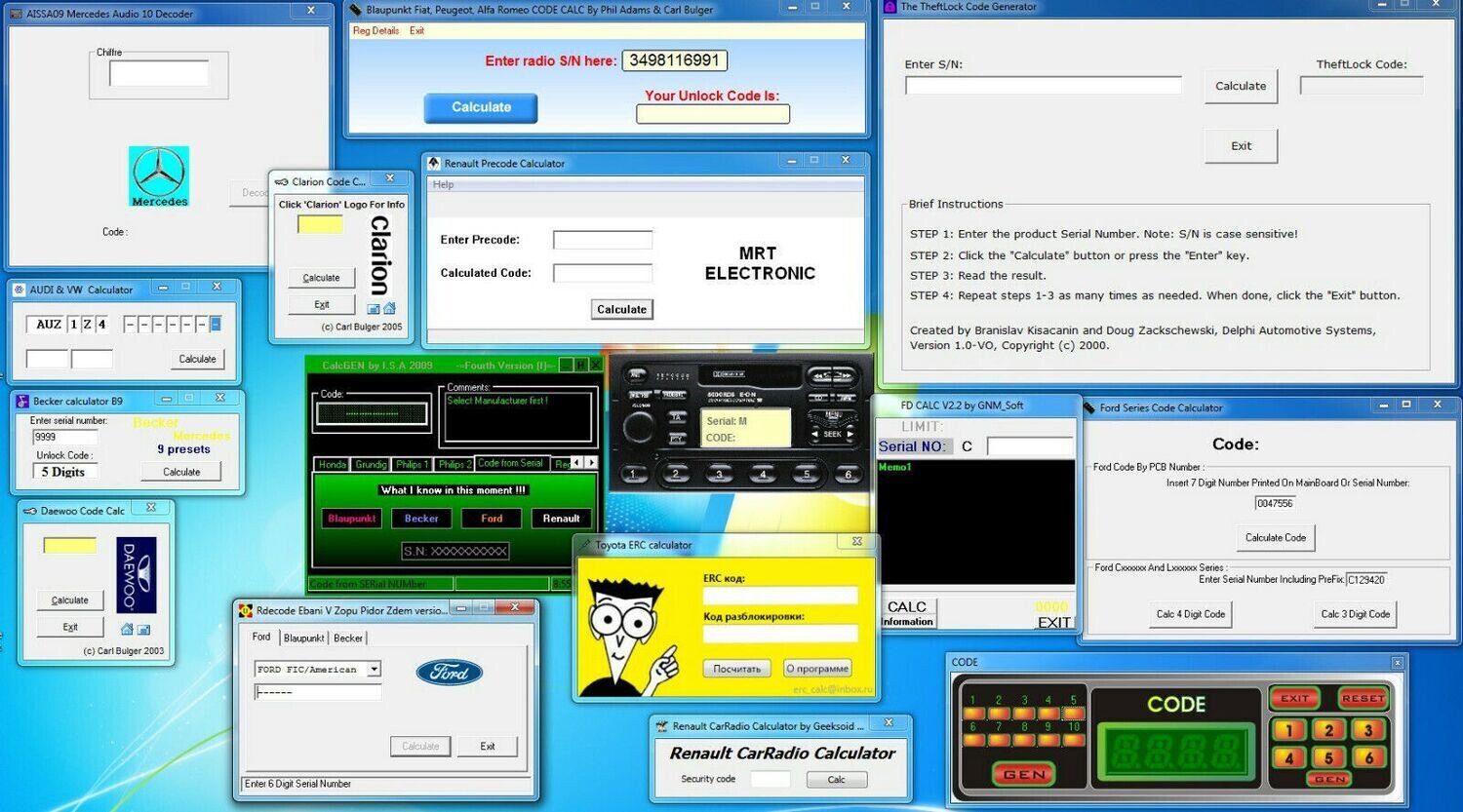The image size is (1463, 812).
Task: Click Calculate in the TheftLock Code Generator
Action: pyautogui.click(x=1241, y=86)
